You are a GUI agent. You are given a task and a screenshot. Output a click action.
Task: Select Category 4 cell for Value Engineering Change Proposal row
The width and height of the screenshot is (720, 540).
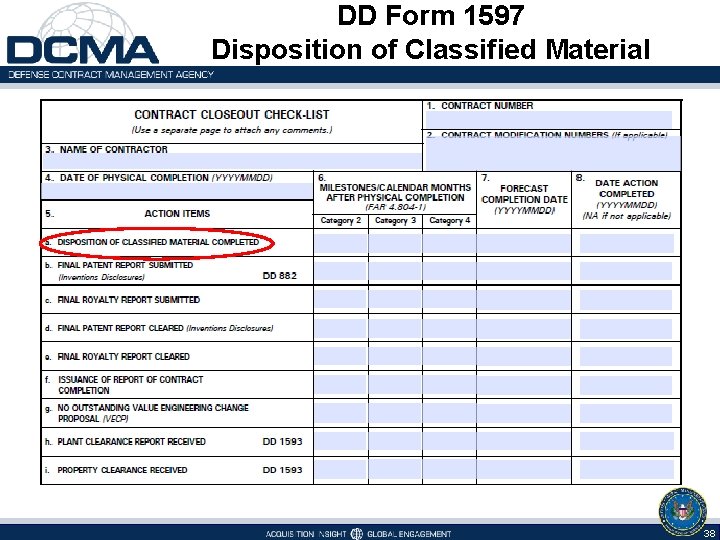coord(450,413)
